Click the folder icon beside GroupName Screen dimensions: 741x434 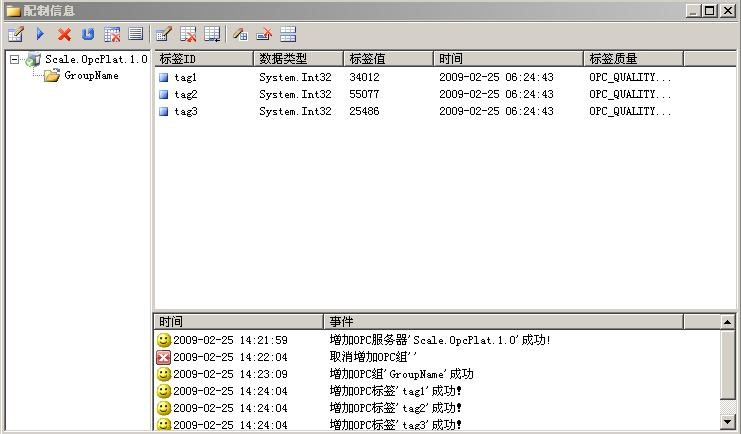pyautogui.click(x=52, y=75)
